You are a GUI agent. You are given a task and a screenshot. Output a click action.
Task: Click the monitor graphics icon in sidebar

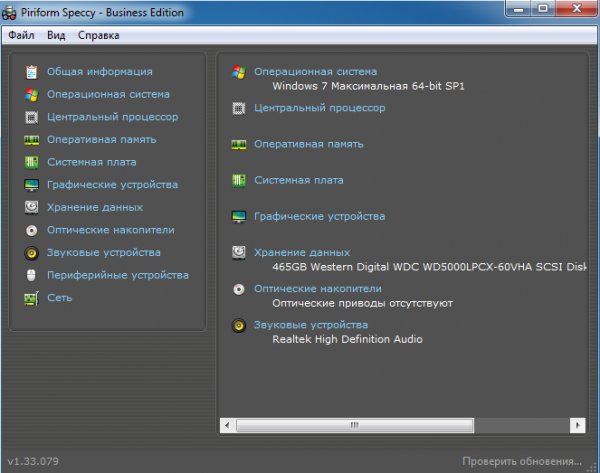(x=31, y=185)
